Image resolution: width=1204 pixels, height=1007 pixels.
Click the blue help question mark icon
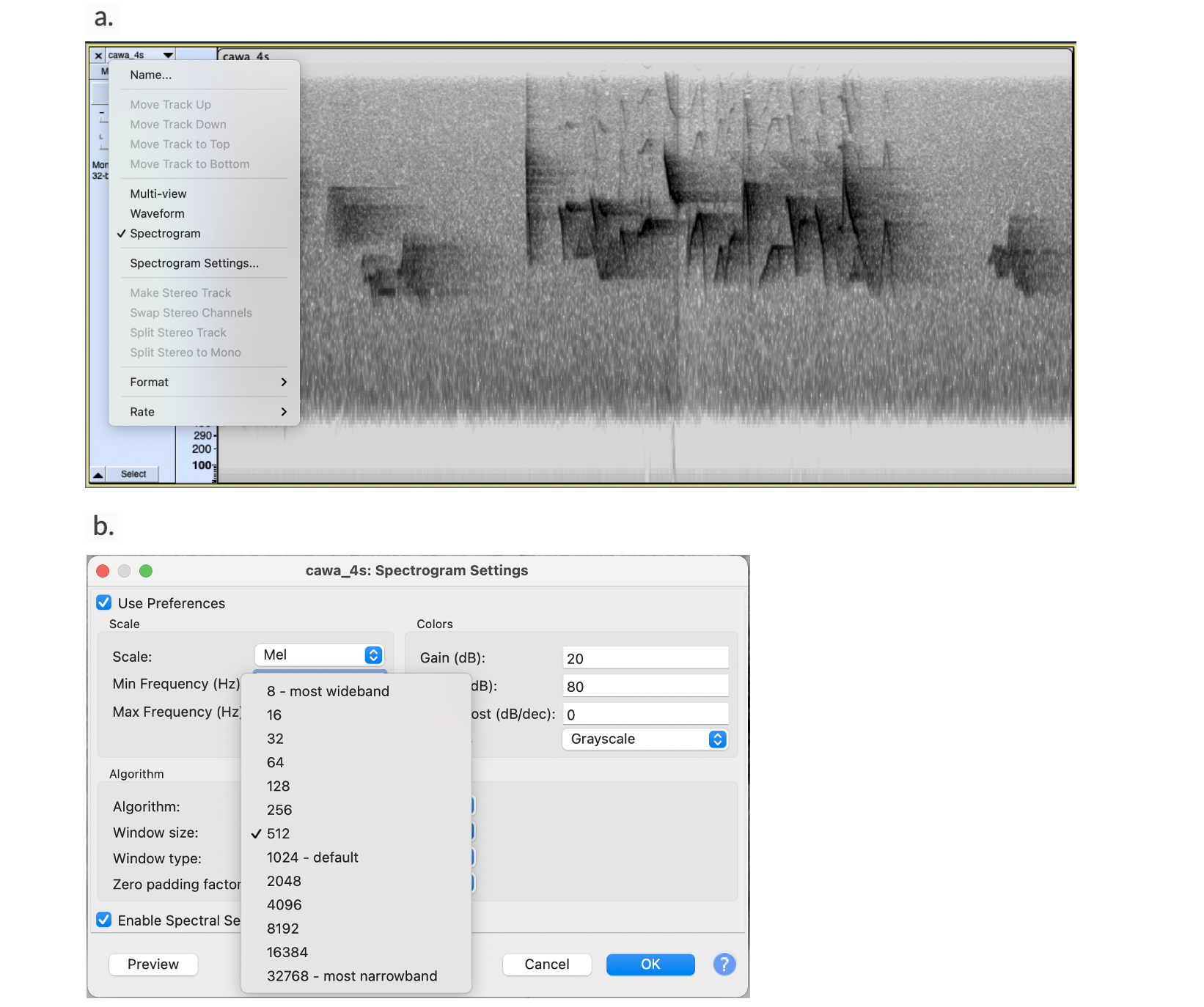724,964
